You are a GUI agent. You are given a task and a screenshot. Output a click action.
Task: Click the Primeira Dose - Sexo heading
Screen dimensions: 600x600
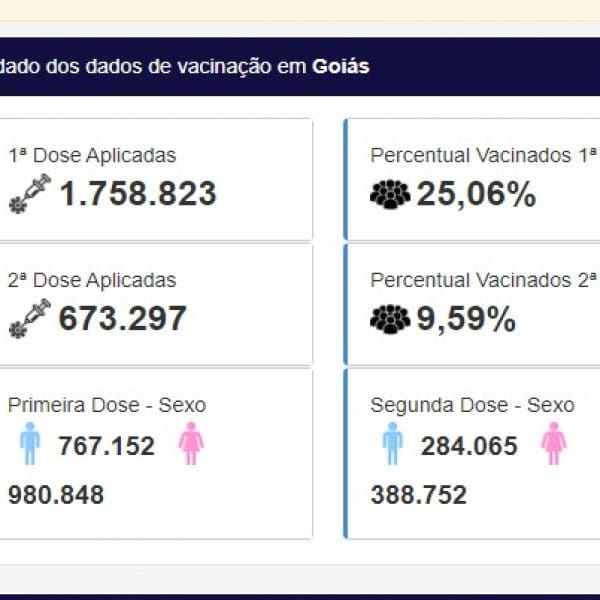tap(107, 405)
